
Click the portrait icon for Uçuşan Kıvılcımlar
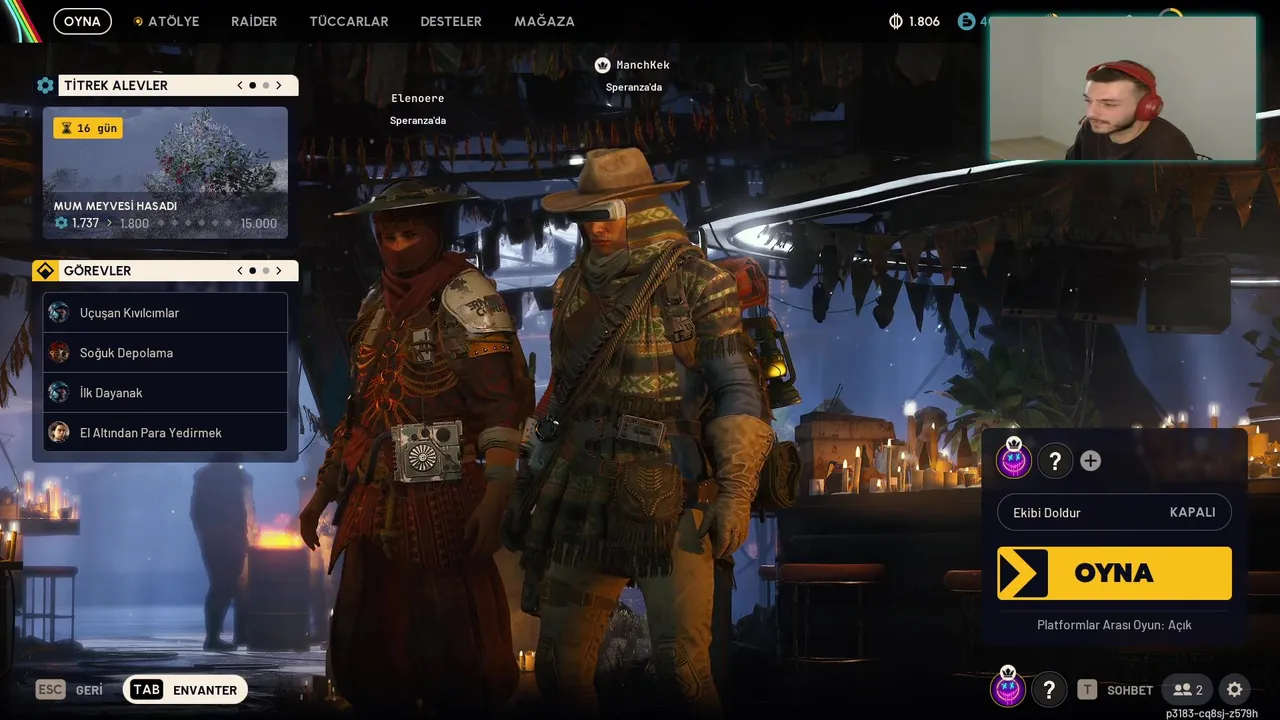coord(59,312)
